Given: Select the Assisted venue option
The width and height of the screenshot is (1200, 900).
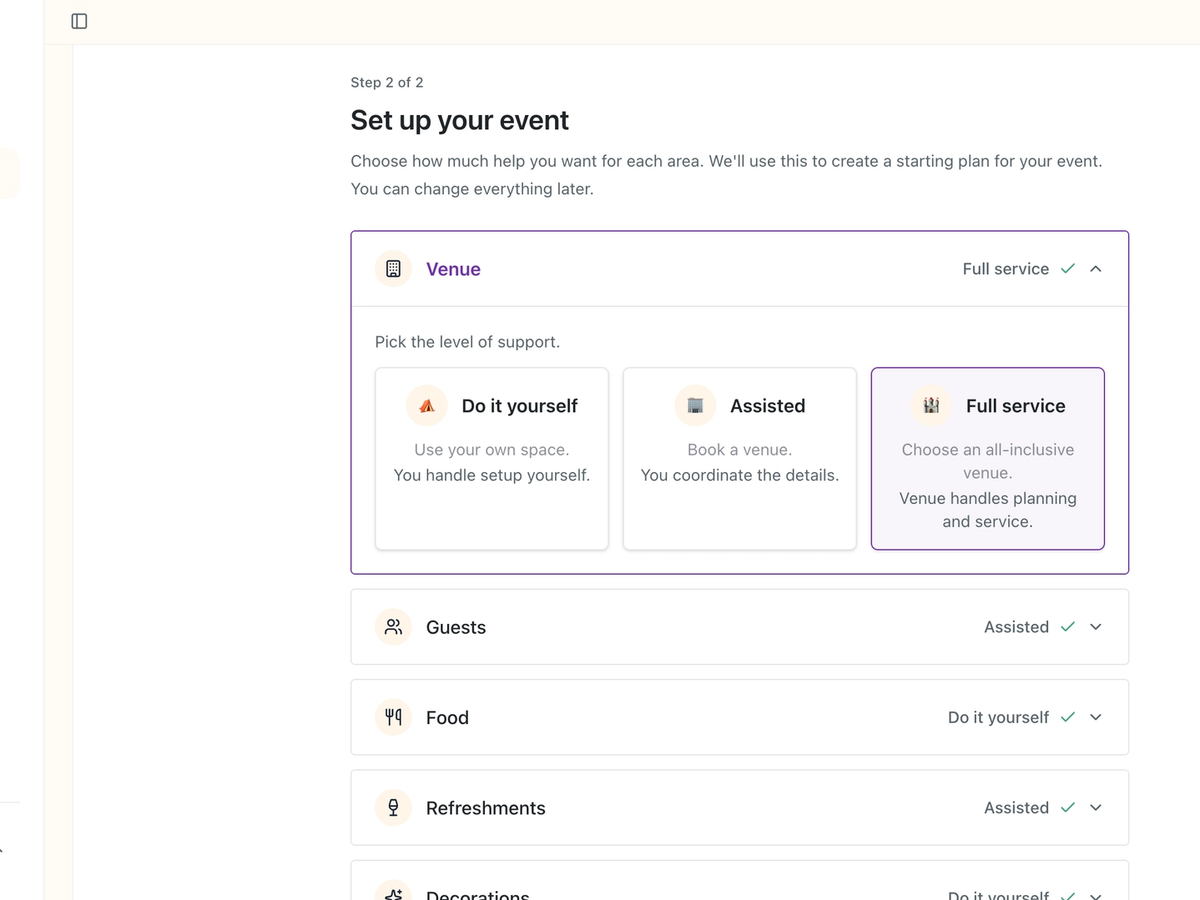Looking at the screenshot, I should [740, 459].
